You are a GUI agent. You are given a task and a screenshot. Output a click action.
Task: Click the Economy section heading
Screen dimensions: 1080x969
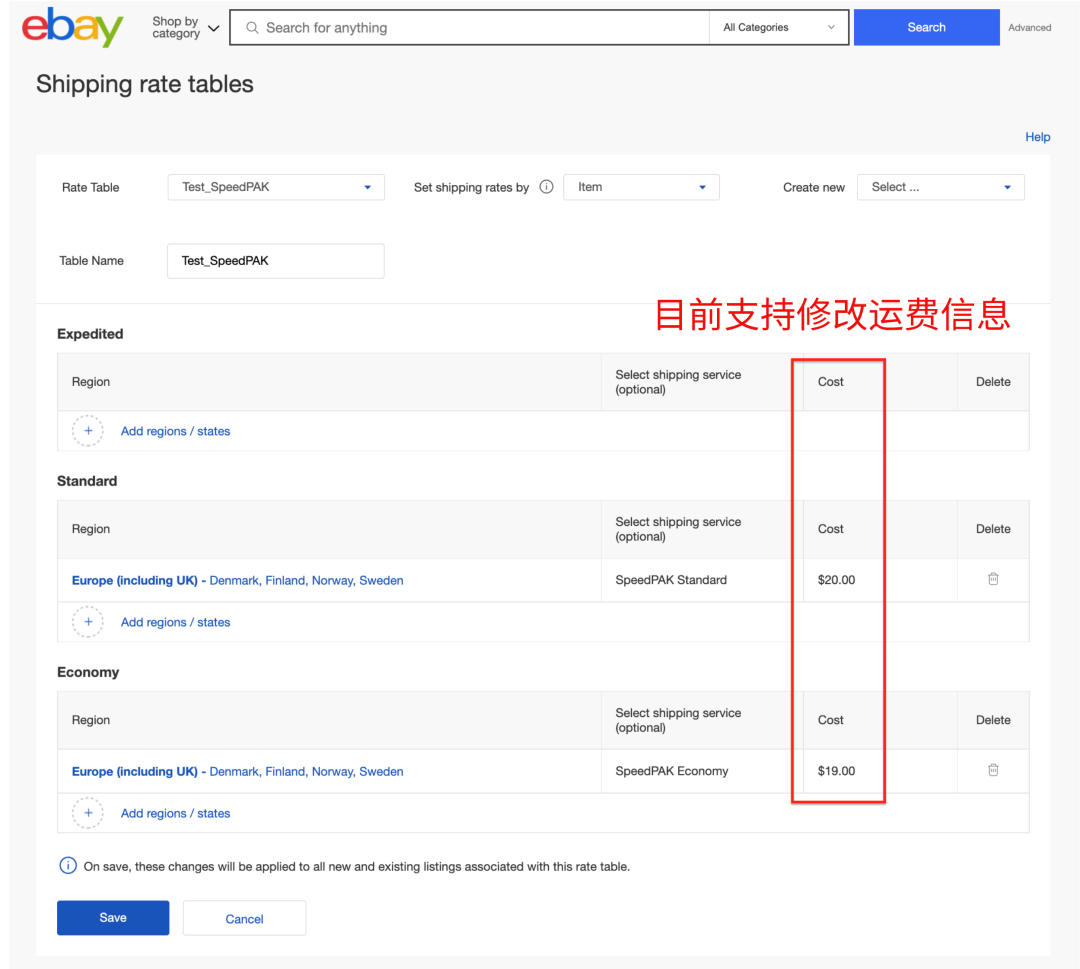click(x=88, y=672)
